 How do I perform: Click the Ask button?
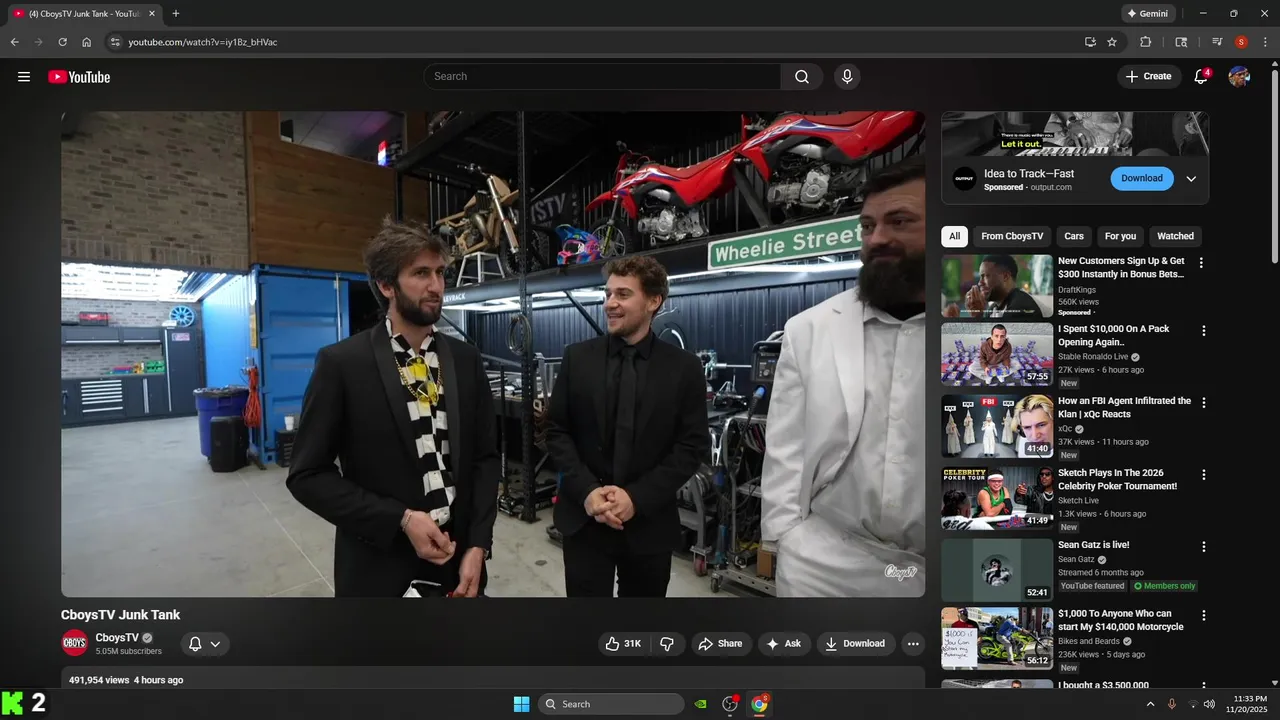point(784,644)
